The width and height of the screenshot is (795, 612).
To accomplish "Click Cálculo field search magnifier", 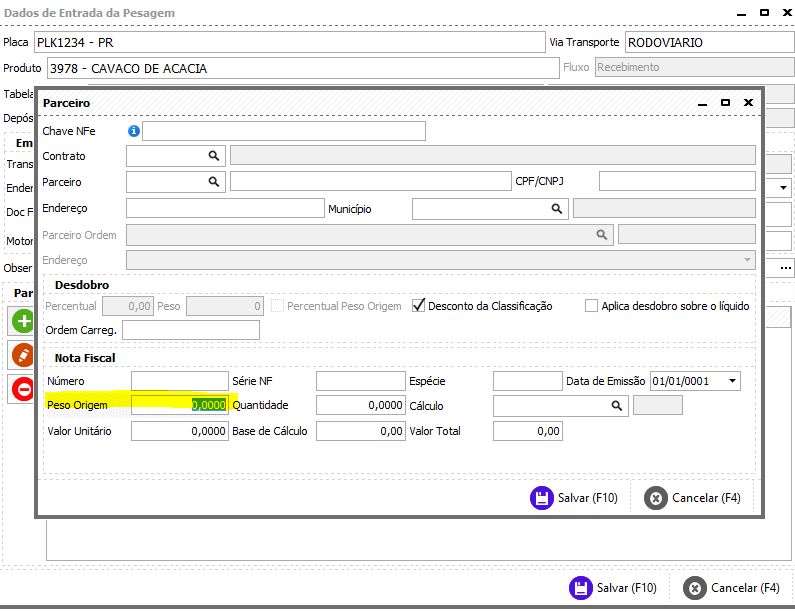I will (x=617, y=406).
